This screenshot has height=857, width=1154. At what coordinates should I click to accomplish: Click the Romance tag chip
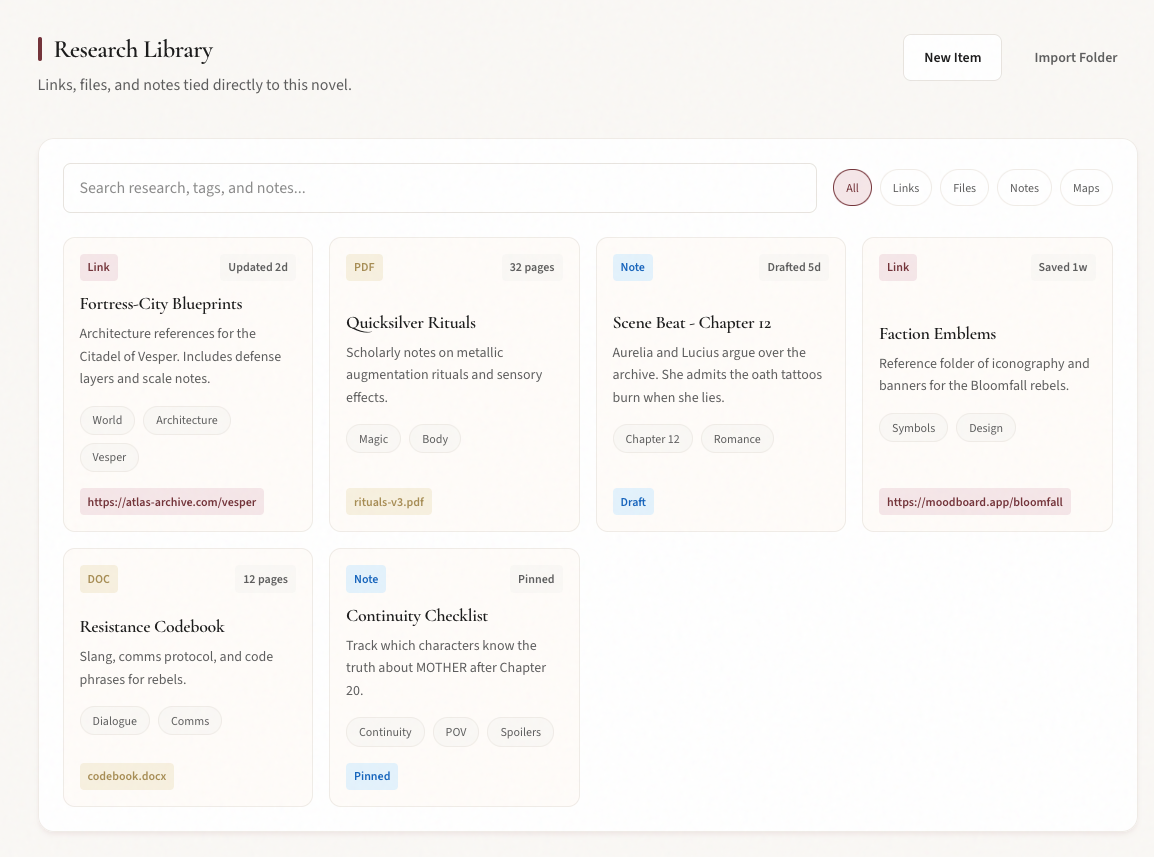tap(737, 439)
